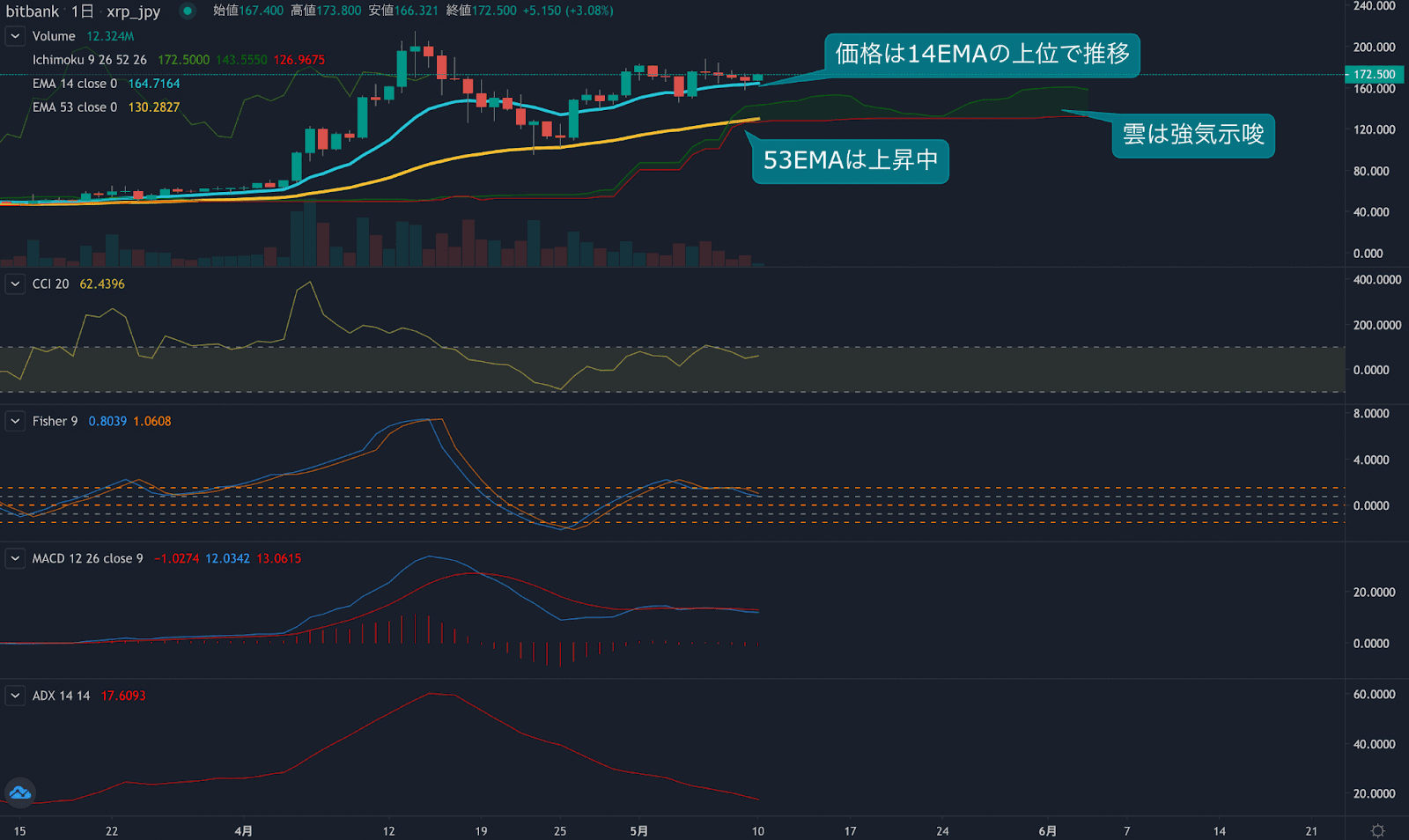Click the teal market status dot beside xrp_jpy
The width and height of the screenshot is (1409, 840).
coord(185,11)
